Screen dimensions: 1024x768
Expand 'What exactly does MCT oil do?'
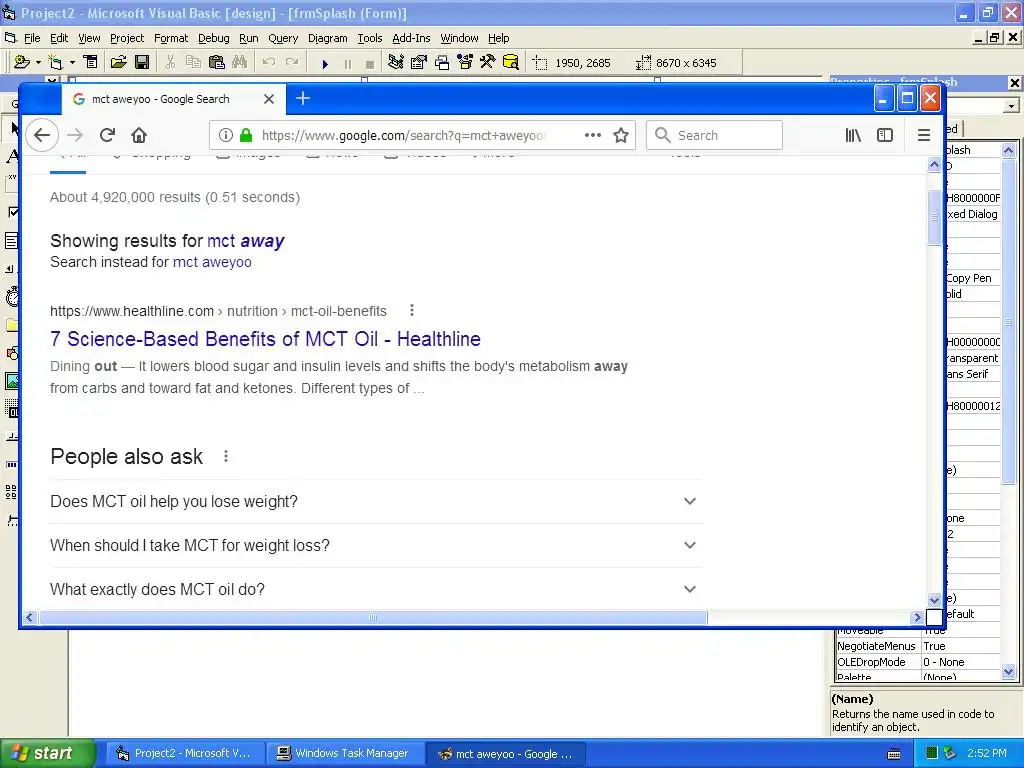click(x=376, y=589)
